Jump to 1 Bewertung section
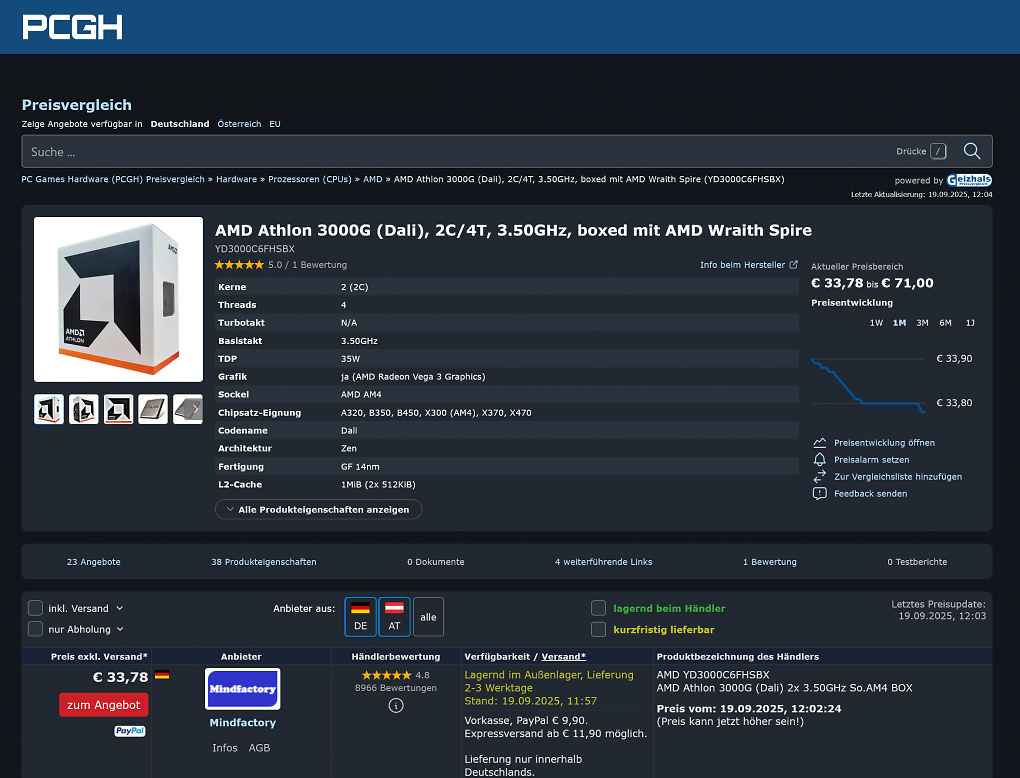This screenshot has width=1020, height=778. click(x=770, y=562)
